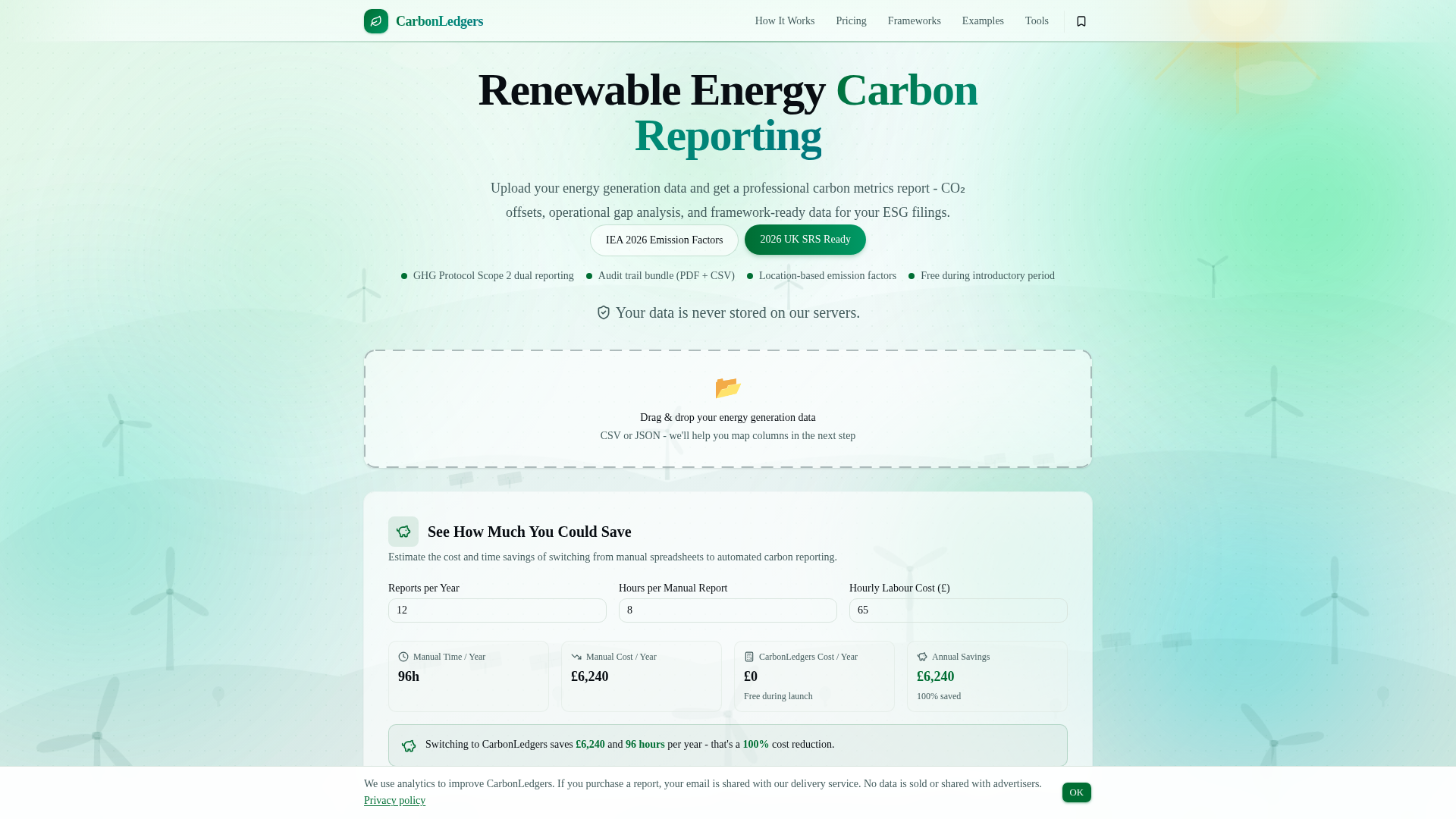Click the trending-down icon on Manual Cost card

(576, 657)
